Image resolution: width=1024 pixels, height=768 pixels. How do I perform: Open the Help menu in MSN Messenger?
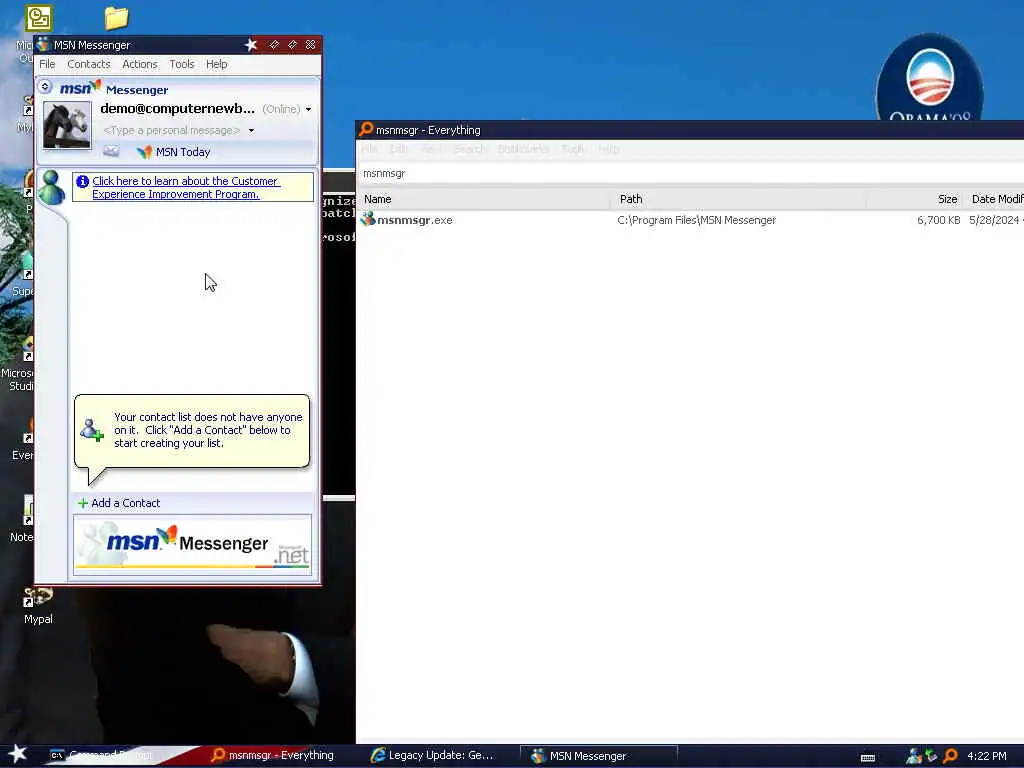(216, 64)
